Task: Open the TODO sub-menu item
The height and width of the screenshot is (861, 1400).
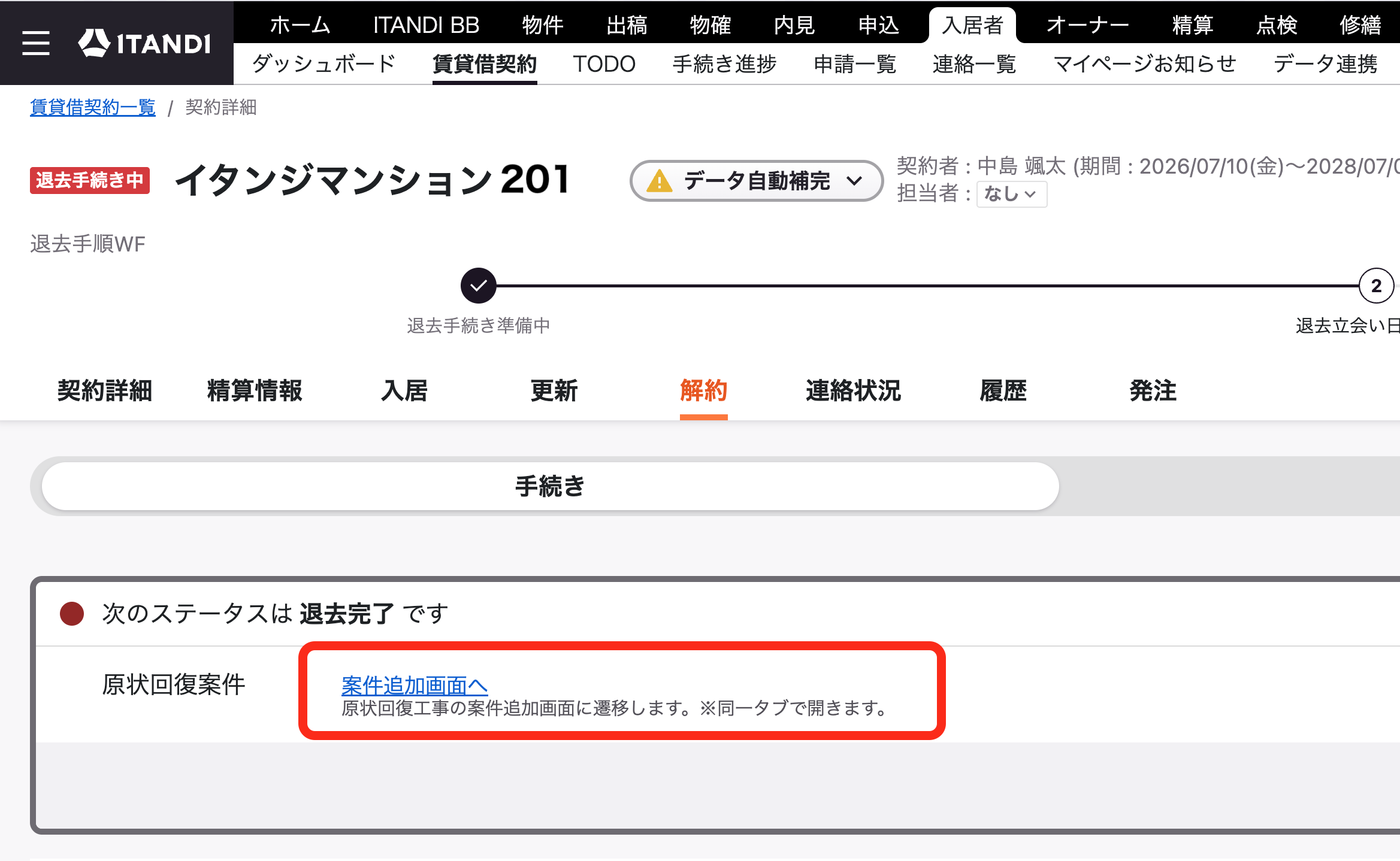Action: pos(604,63)
